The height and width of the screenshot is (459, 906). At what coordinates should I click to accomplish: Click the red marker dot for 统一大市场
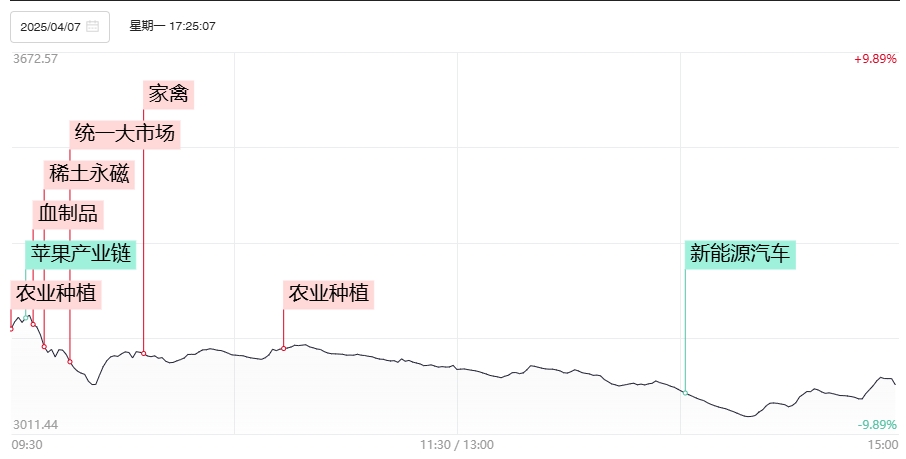(70, 362)
